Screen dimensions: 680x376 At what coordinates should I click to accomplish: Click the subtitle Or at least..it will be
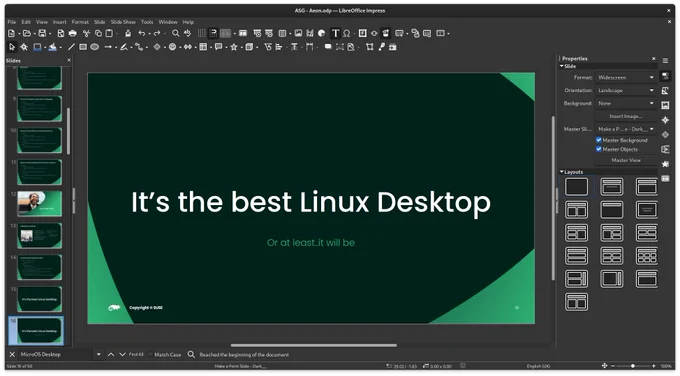click(x=311, y=243)
